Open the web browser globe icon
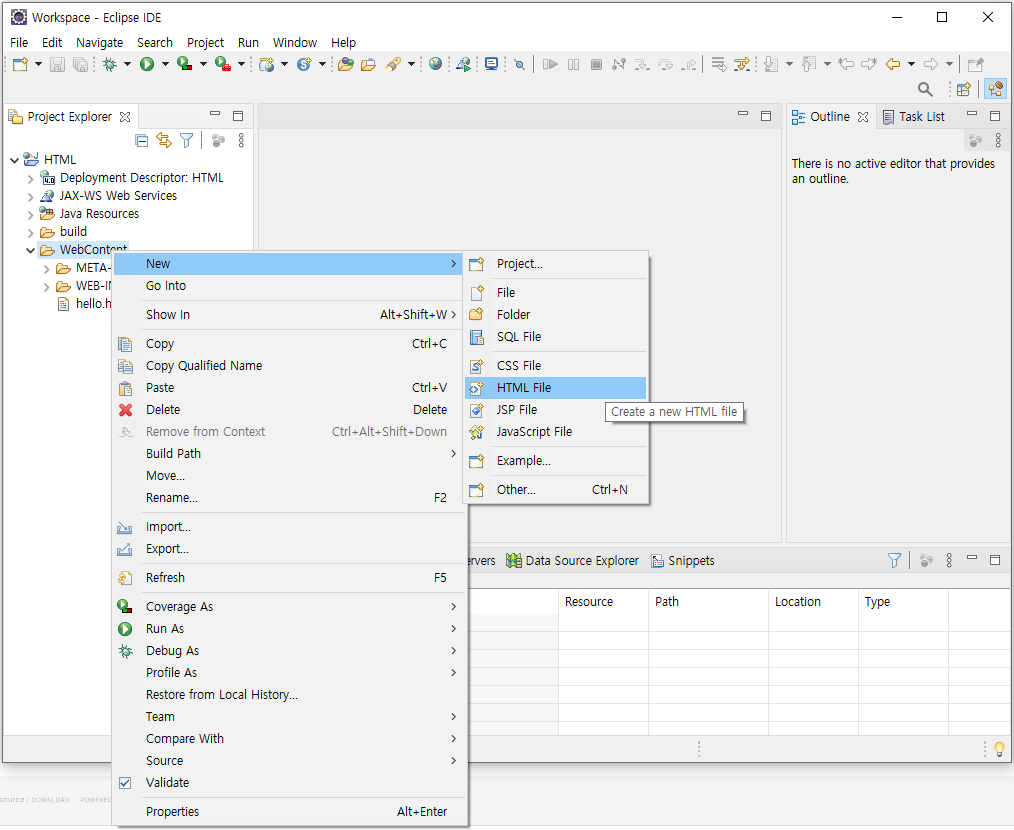This screenshot has height=830, width=1014. pos(435,63)
